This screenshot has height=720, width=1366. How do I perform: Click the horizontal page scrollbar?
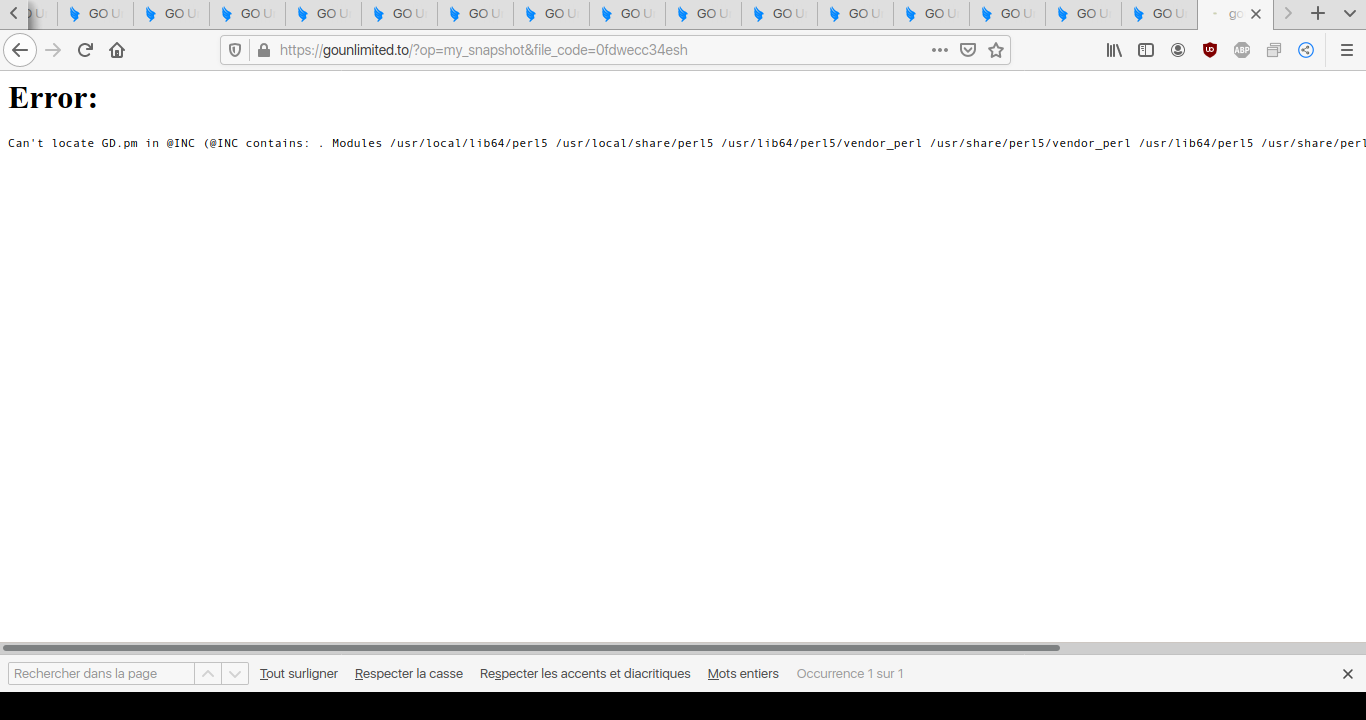530,648
